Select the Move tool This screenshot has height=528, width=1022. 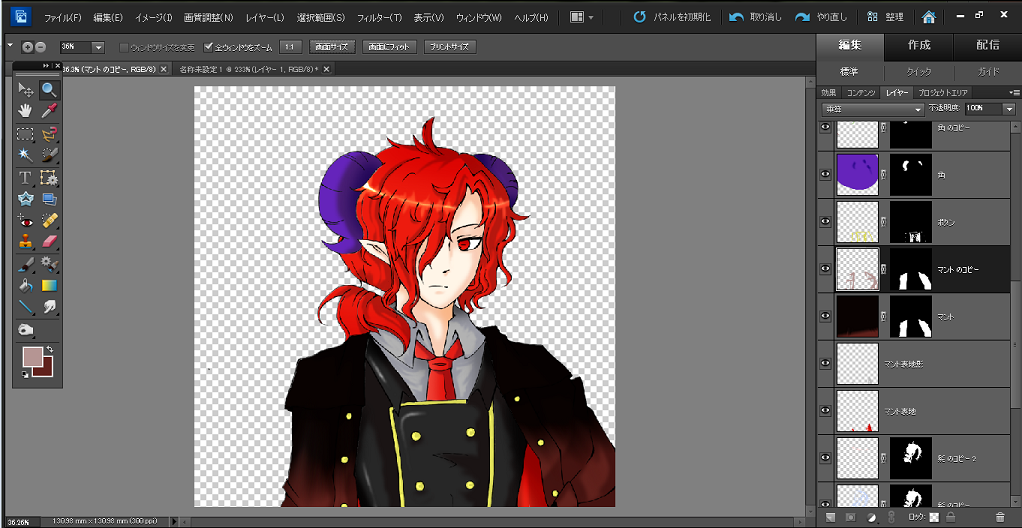tap(26, 90)
